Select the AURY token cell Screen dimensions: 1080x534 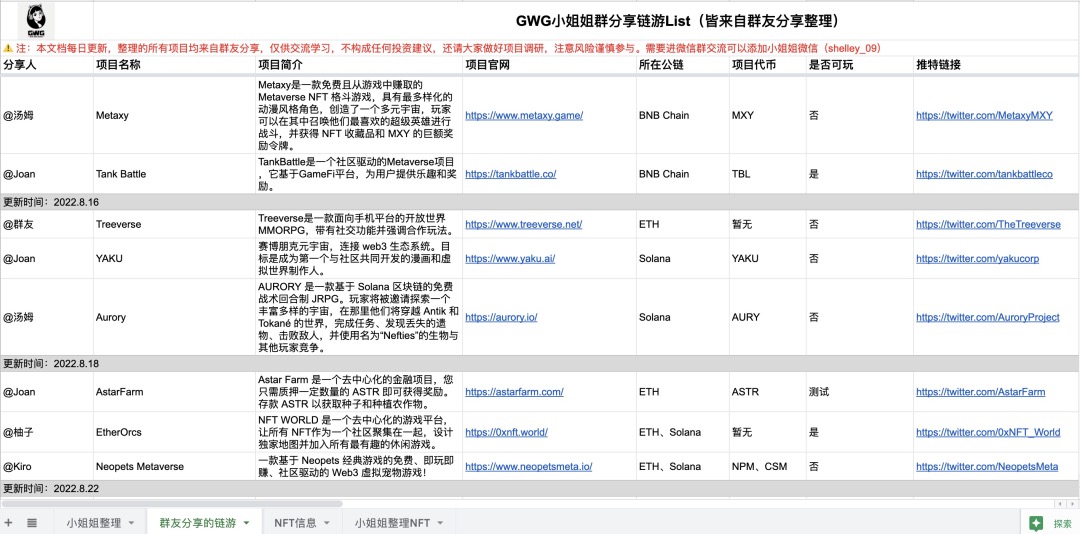(767, 318)
